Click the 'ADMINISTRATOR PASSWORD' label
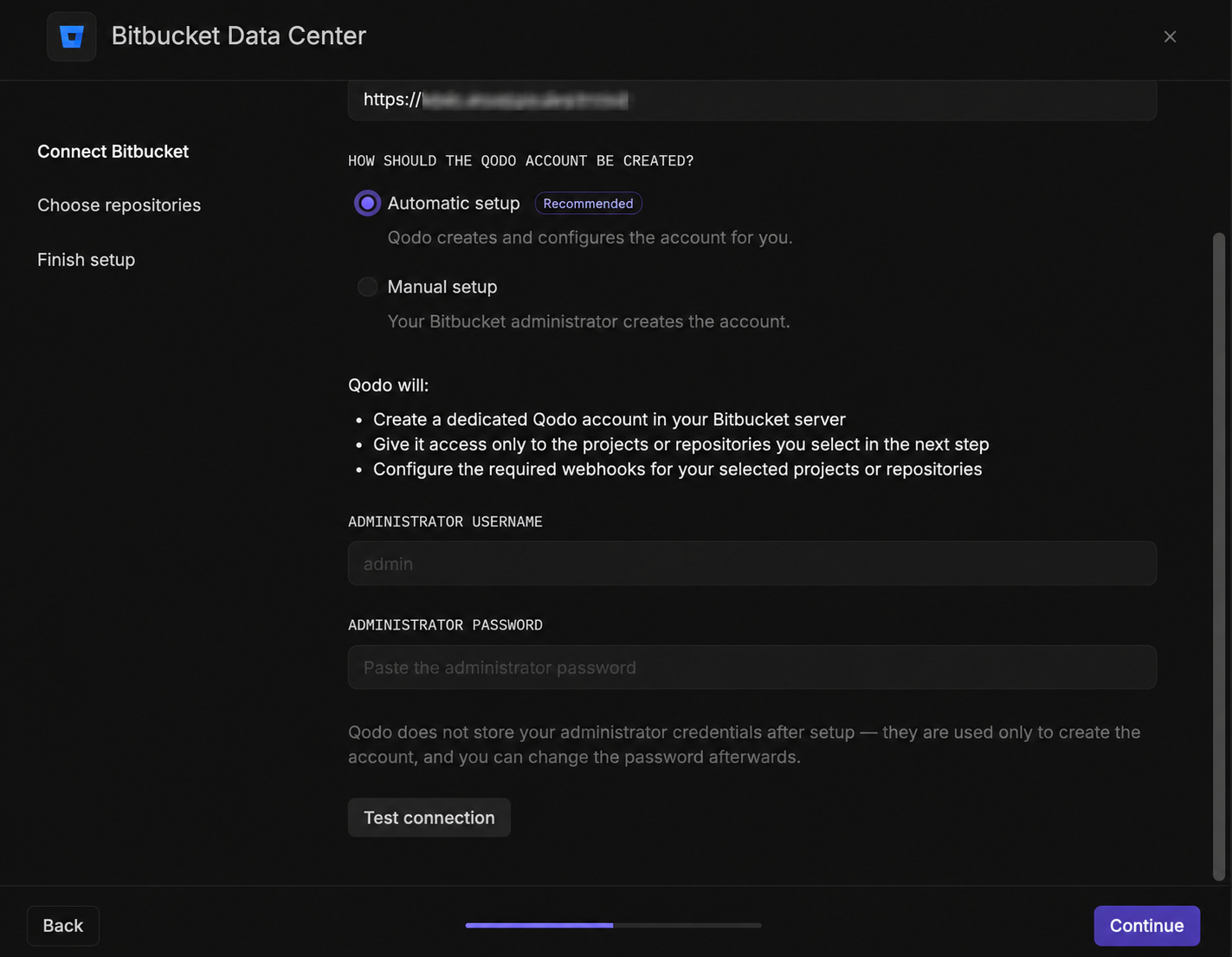1232x957 pixels. click(x=445, y=625)
